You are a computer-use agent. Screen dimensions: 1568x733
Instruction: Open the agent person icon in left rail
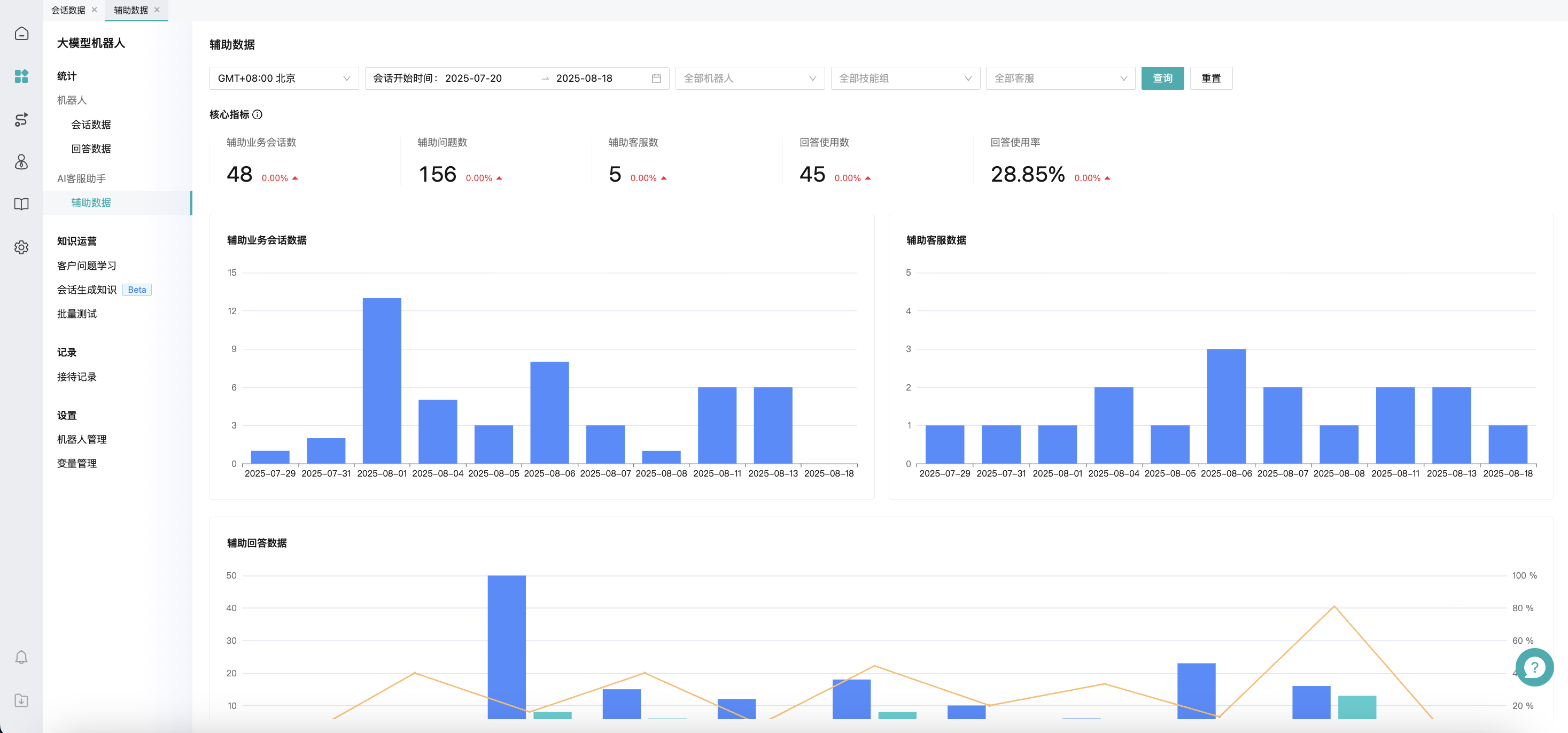[x=21, y=162]
